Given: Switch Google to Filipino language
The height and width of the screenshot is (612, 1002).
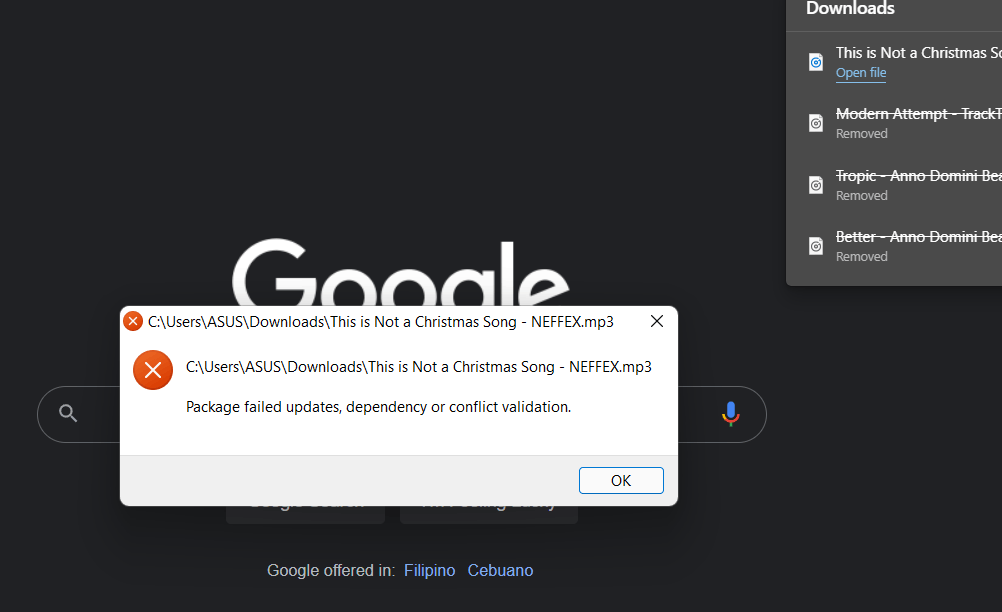Looking at the screenshot, I should pyautogui.click(x=429, y=570).
